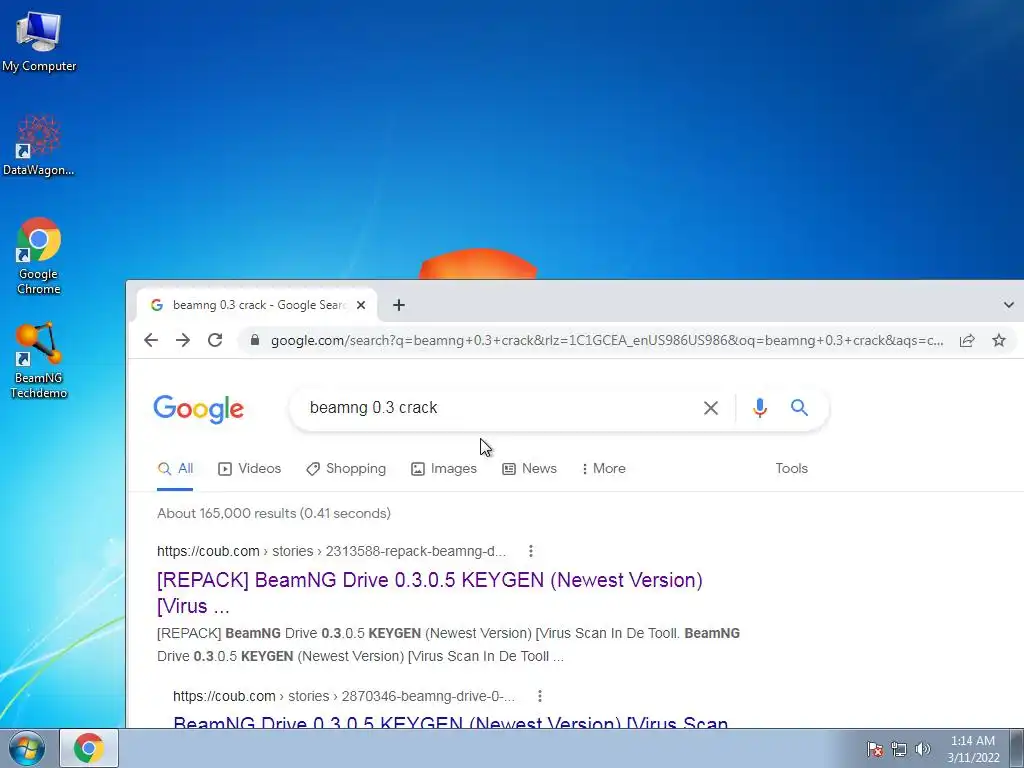The image size is (1024, 768).
Task: Click the browser back arrow
Action: [151, 340]
